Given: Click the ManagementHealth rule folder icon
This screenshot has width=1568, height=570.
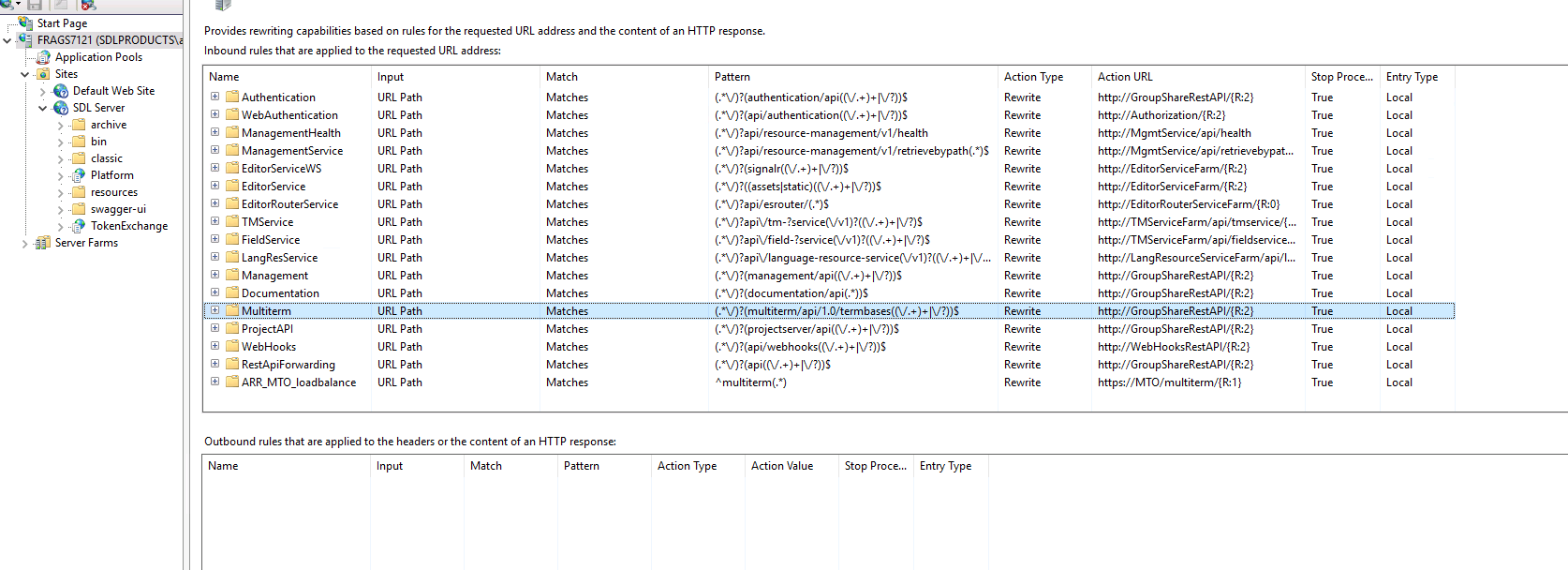Looking at the screenshot, I should coord(232,132).
